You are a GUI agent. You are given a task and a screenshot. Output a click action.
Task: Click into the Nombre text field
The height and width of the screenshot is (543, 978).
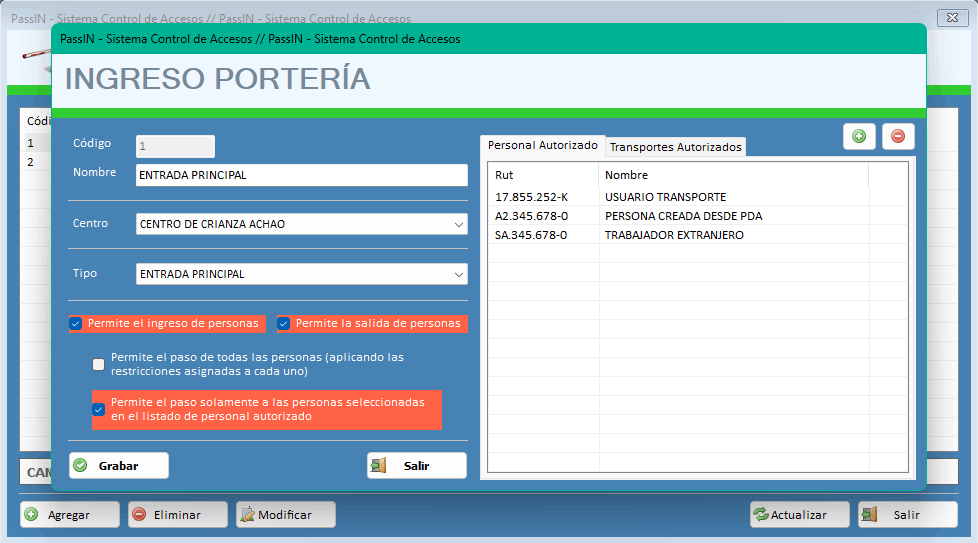pyautogui.click(x=301, y=175)
